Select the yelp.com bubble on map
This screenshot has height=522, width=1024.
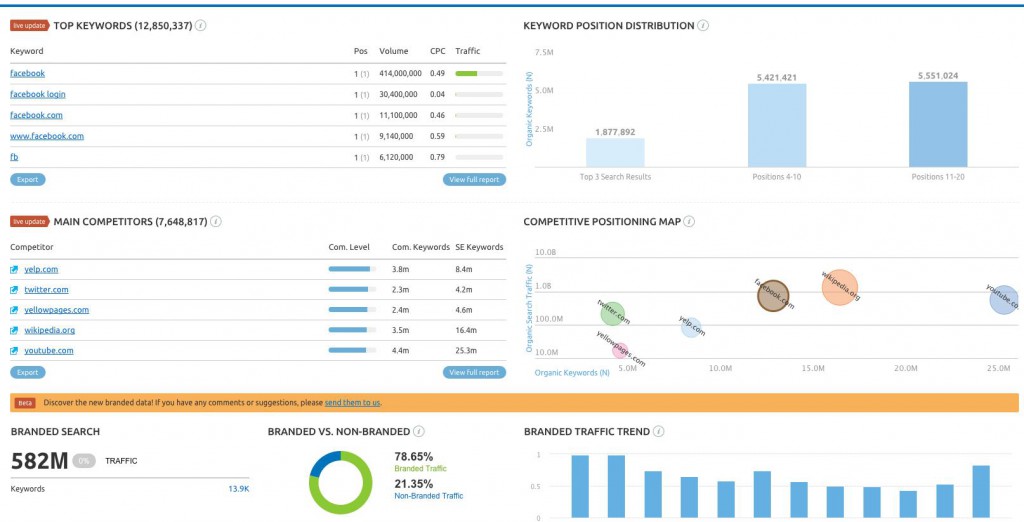point(690,327)
